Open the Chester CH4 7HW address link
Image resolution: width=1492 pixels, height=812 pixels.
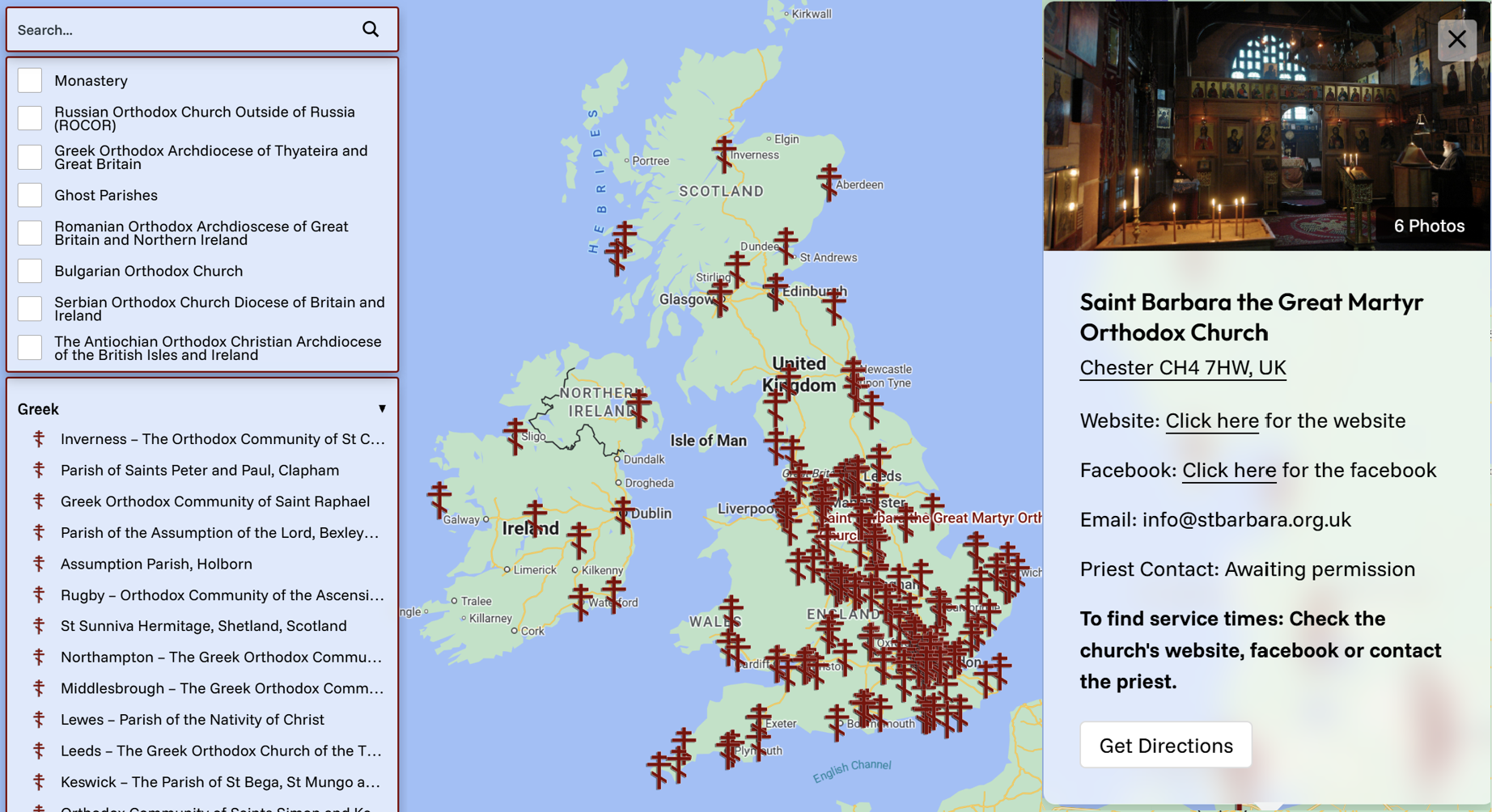coord(1182,368)
